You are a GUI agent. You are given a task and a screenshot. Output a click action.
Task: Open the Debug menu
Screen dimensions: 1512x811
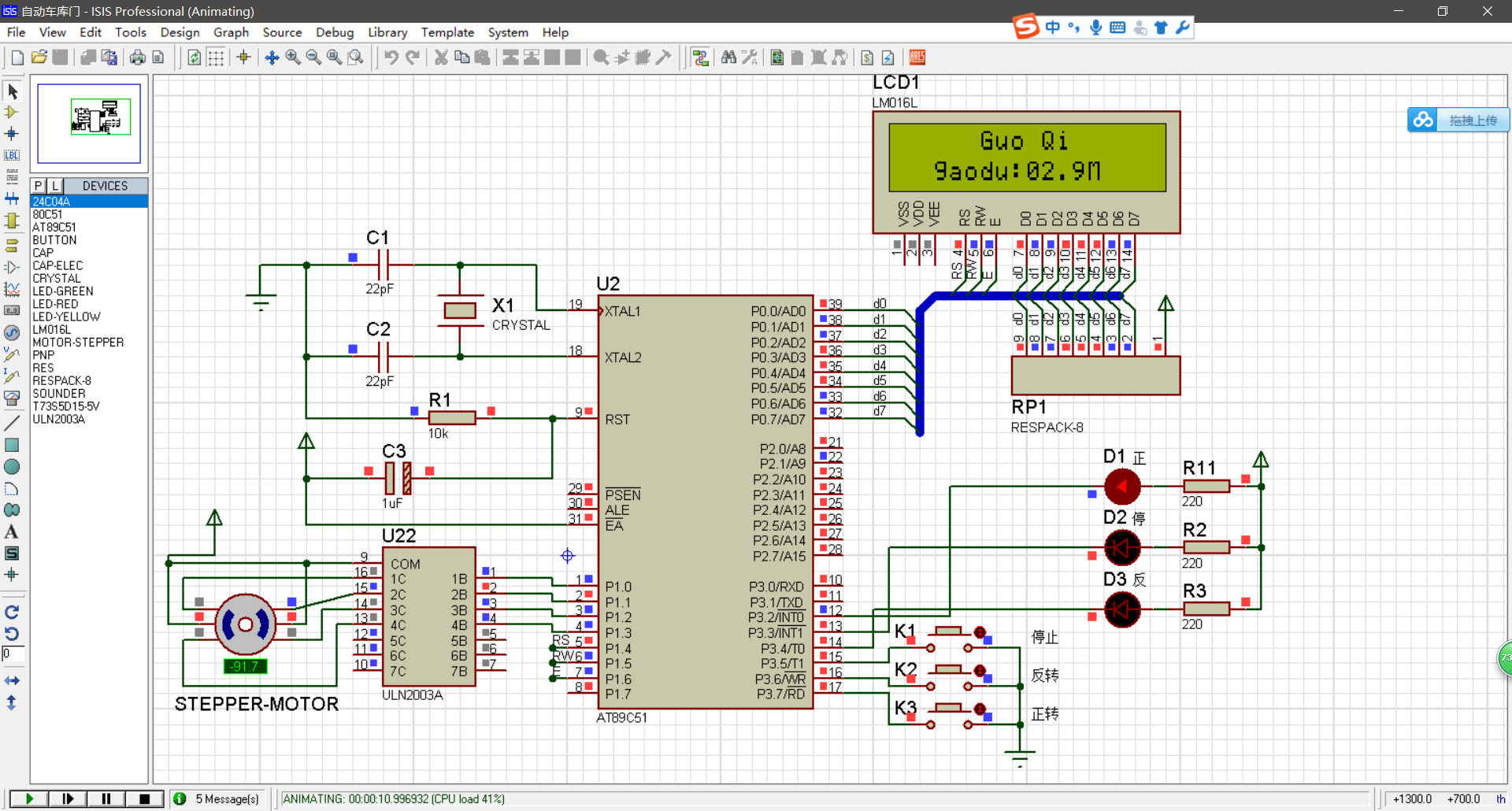point(335,32)
